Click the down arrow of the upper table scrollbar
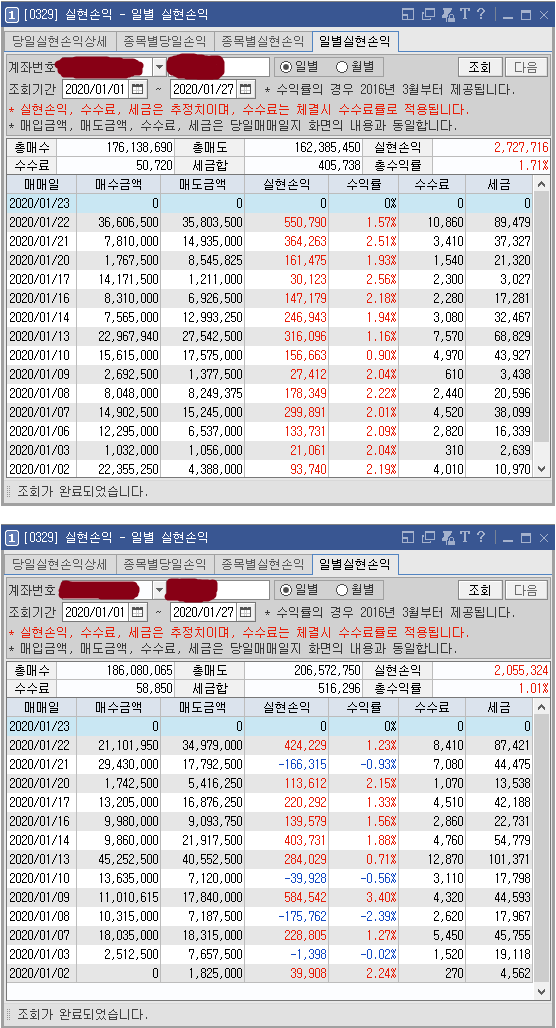Screen dimensions: 556x1028 (x=541, y=468)
